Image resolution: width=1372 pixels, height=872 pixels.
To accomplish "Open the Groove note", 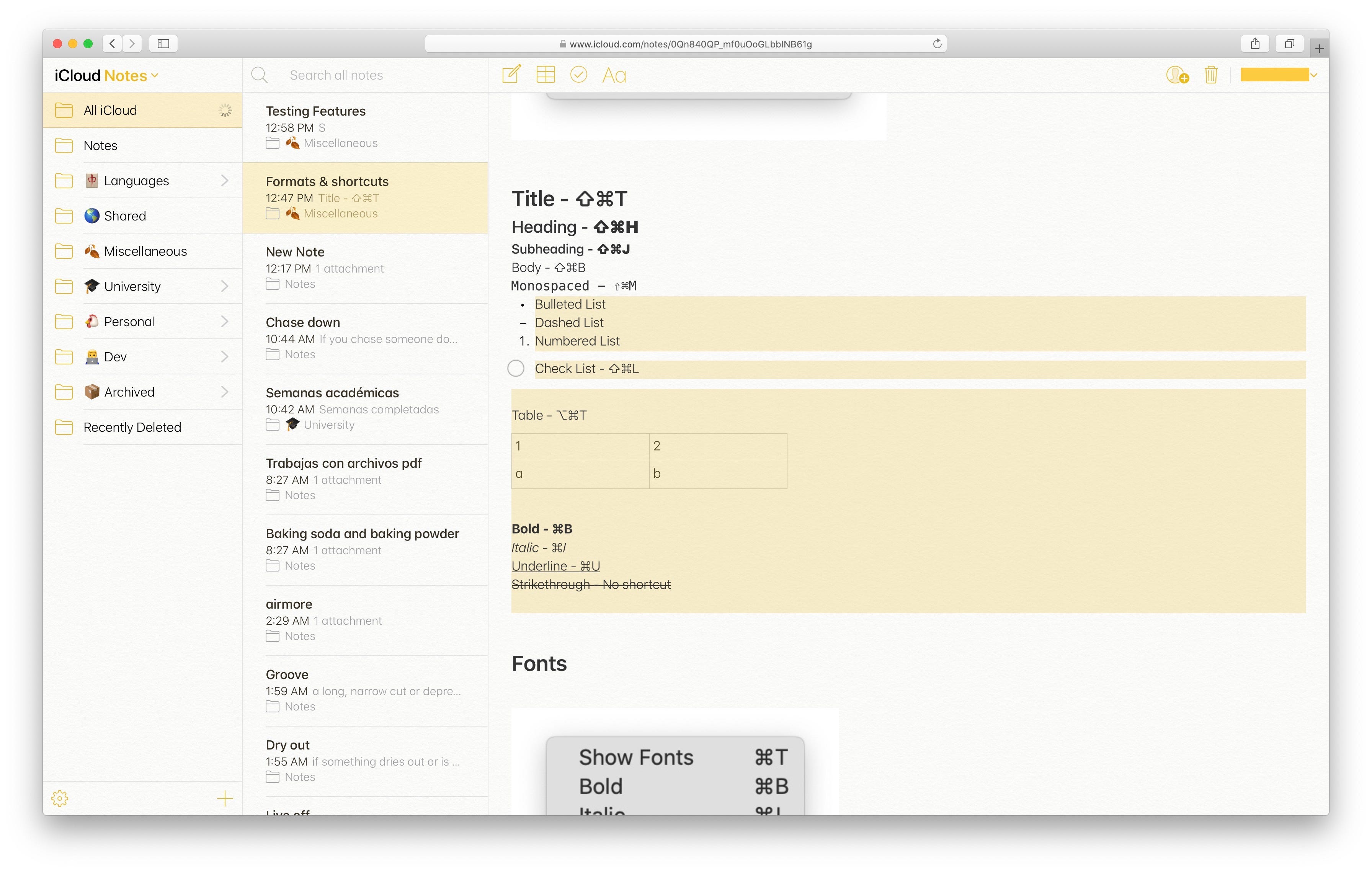I will [x=365, y=691].
